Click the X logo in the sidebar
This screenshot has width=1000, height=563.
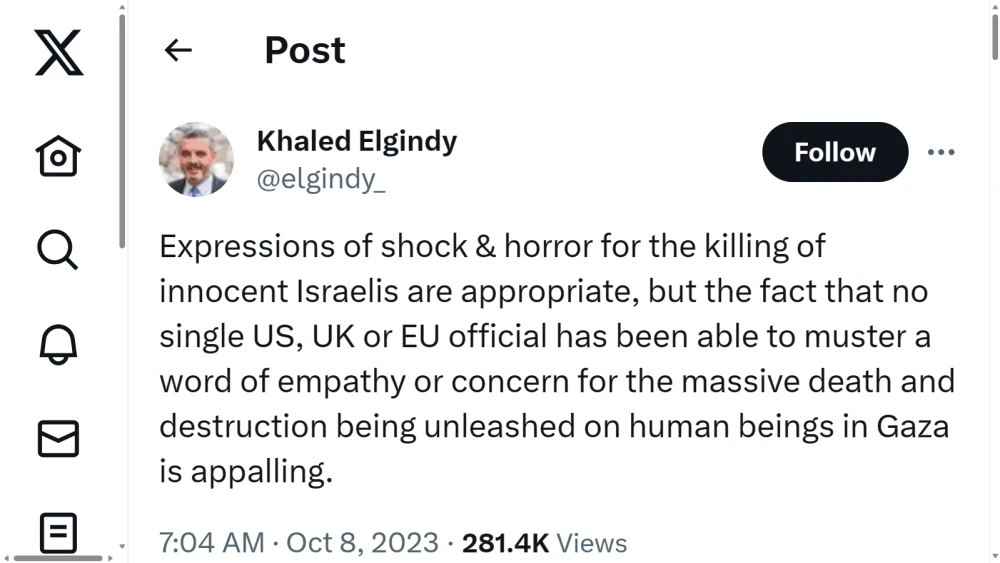point(58,52)
